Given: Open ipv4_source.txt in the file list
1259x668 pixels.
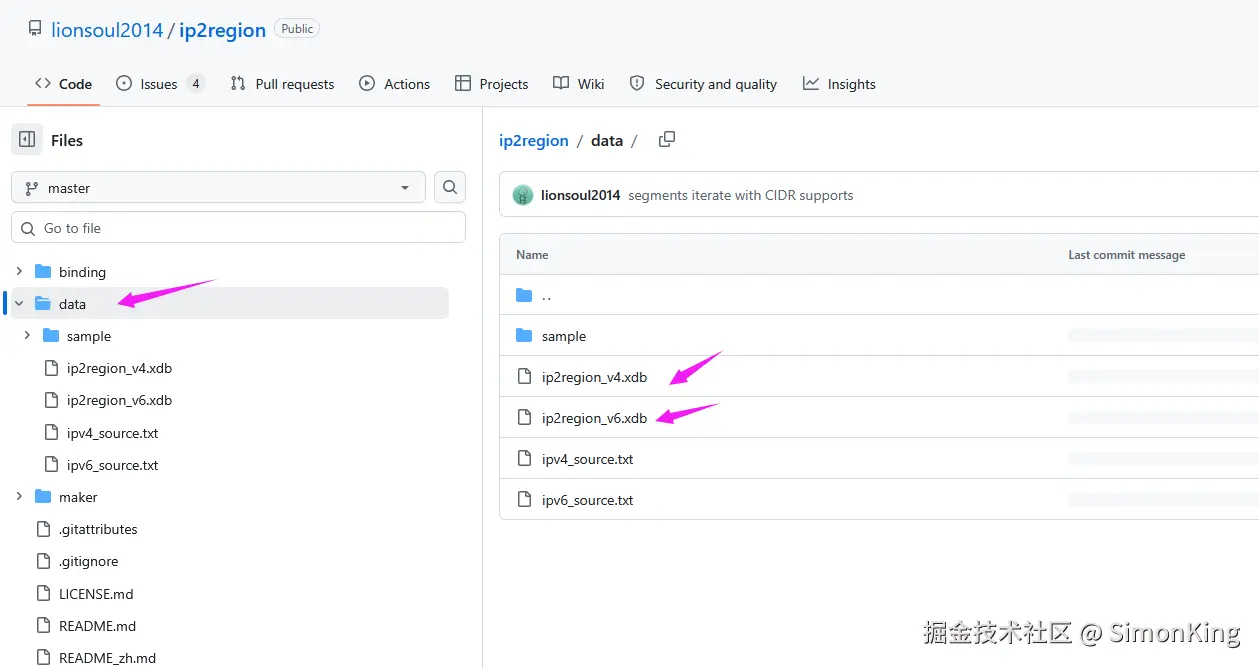Looking at the screenshot, I should tap(588, 459).
